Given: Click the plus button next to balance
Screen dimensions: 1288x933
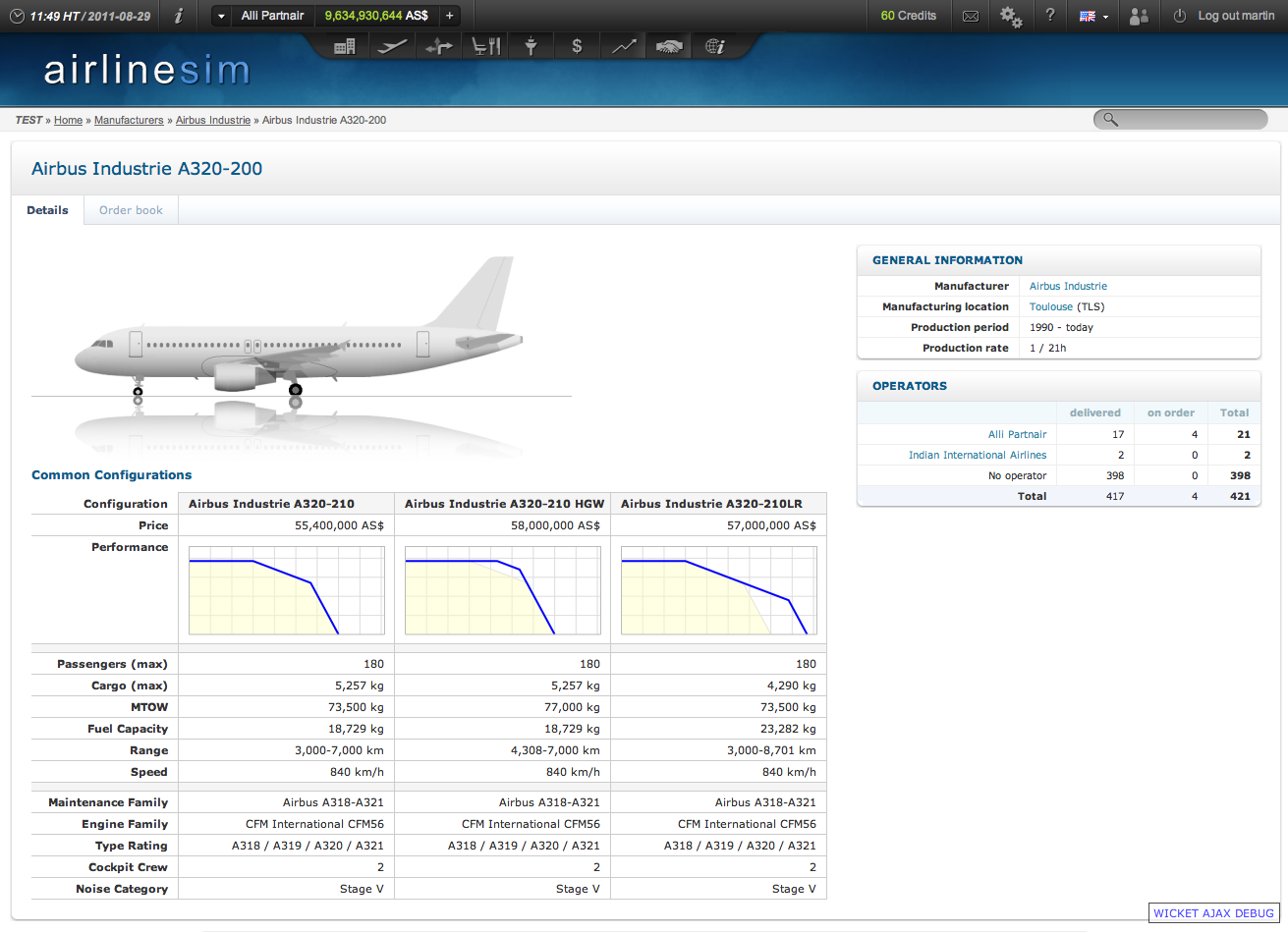Looking at the screenshot, I should [450, 16].
